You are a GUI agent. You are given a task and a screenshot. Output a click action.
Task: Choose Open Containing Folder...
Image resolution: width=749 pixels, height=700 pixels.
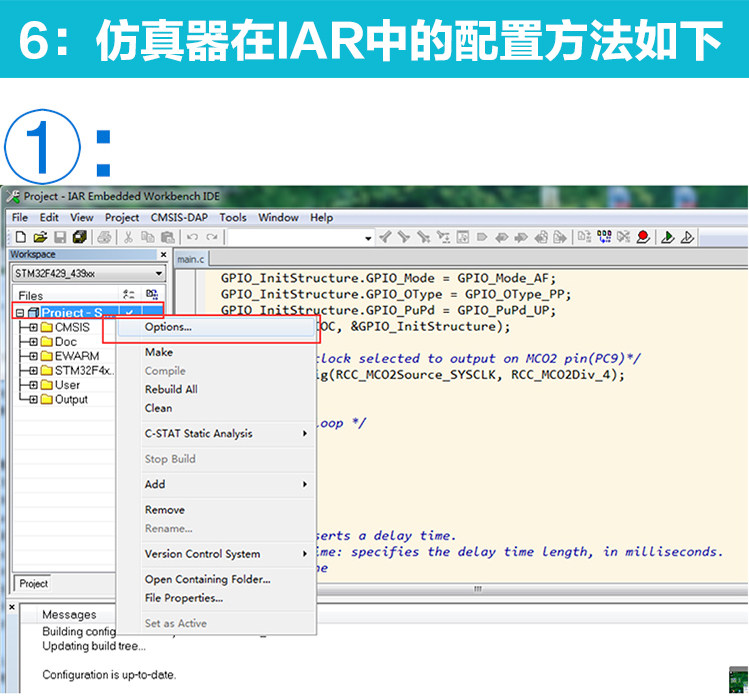pos(216,579)
